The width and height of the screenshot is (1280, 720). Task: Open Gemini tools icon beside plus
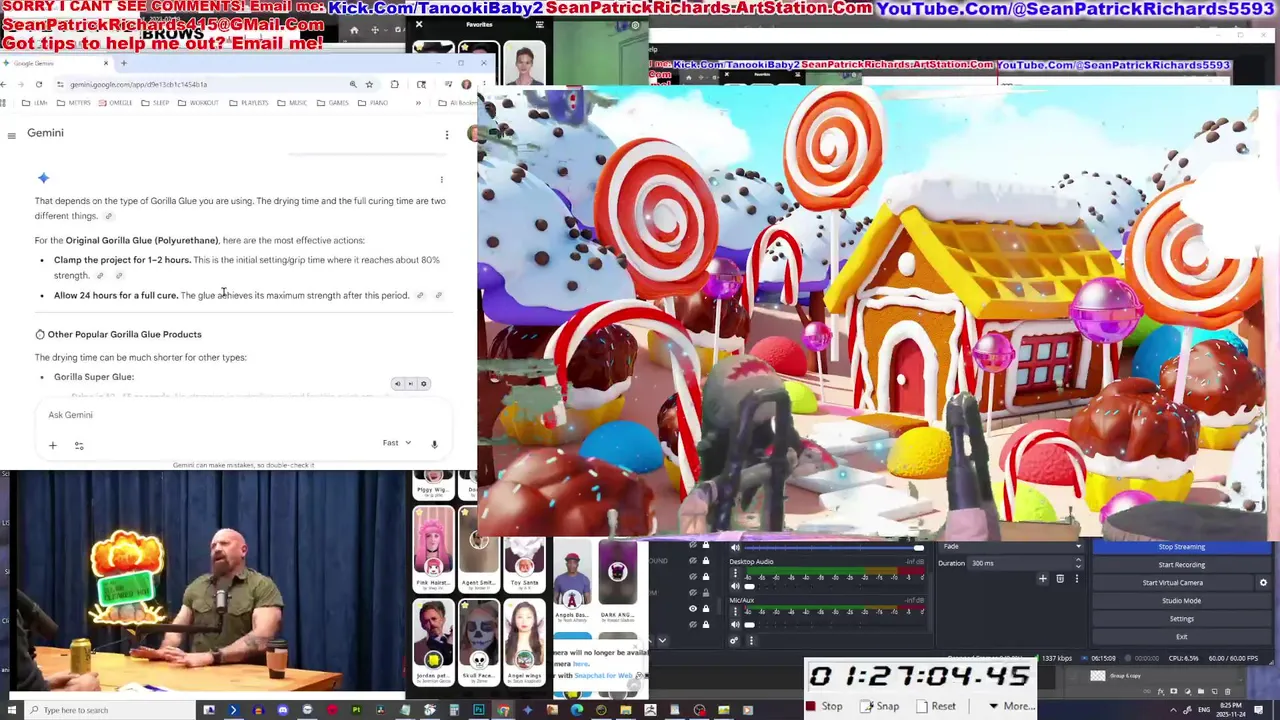(79, 445)
